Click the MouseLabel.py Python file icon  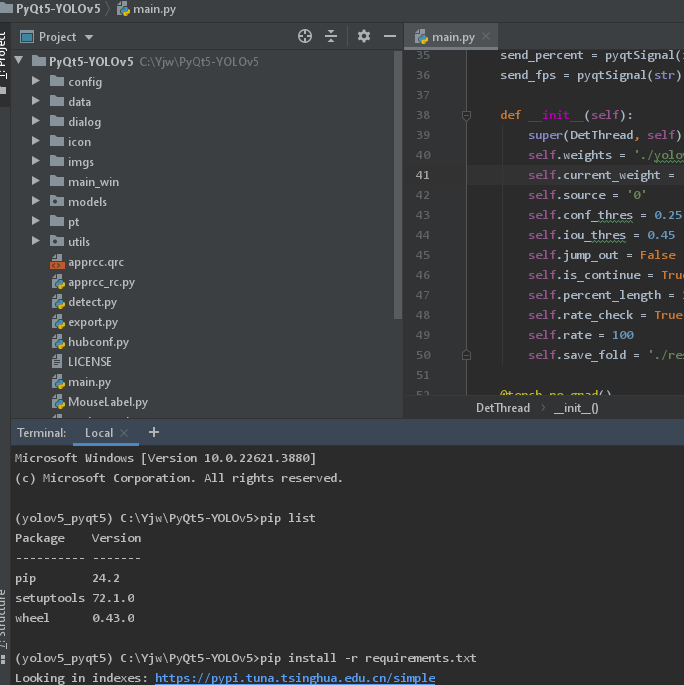(58, 401)
